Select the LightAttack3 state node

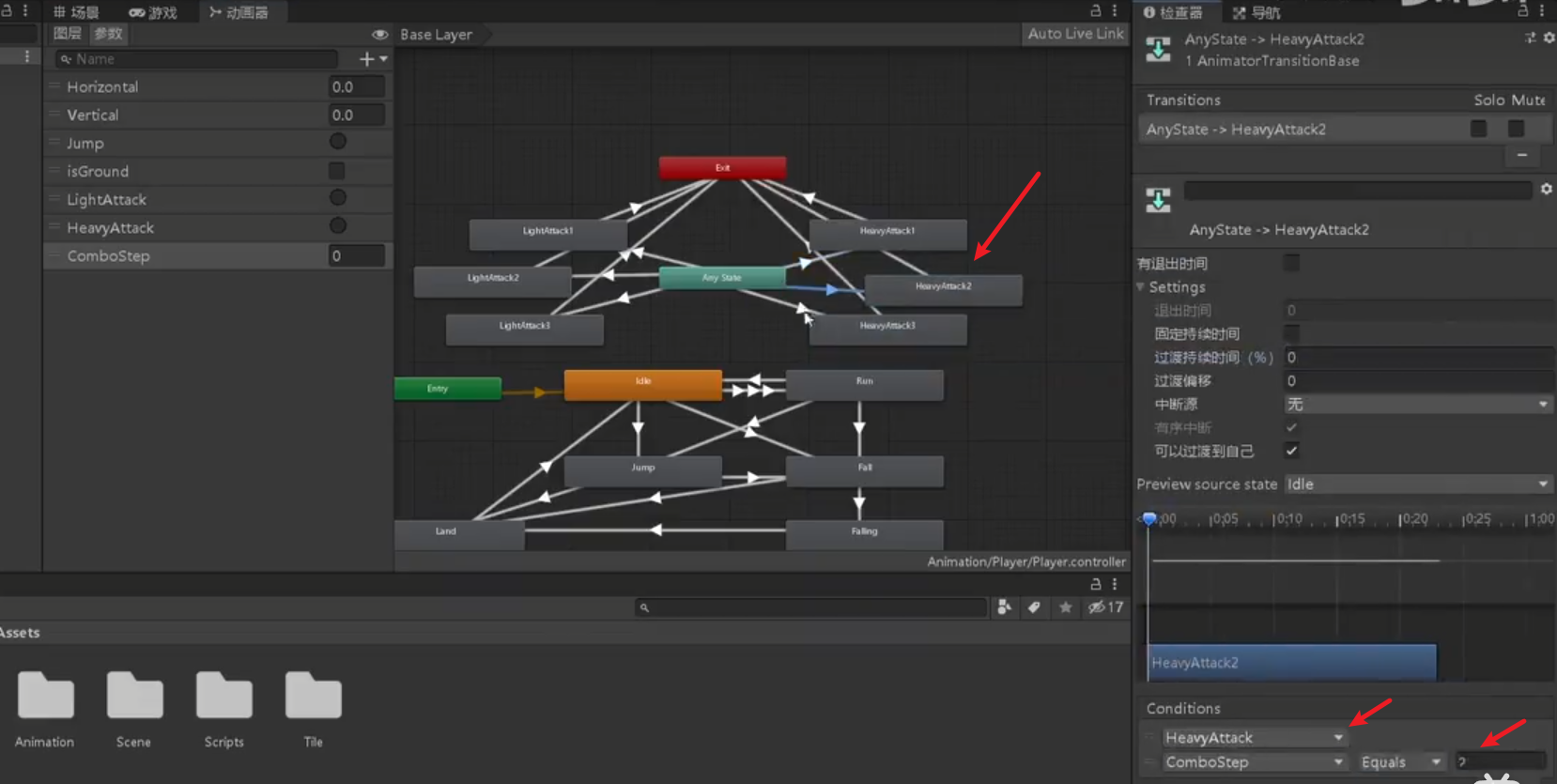tap(524, 329)
